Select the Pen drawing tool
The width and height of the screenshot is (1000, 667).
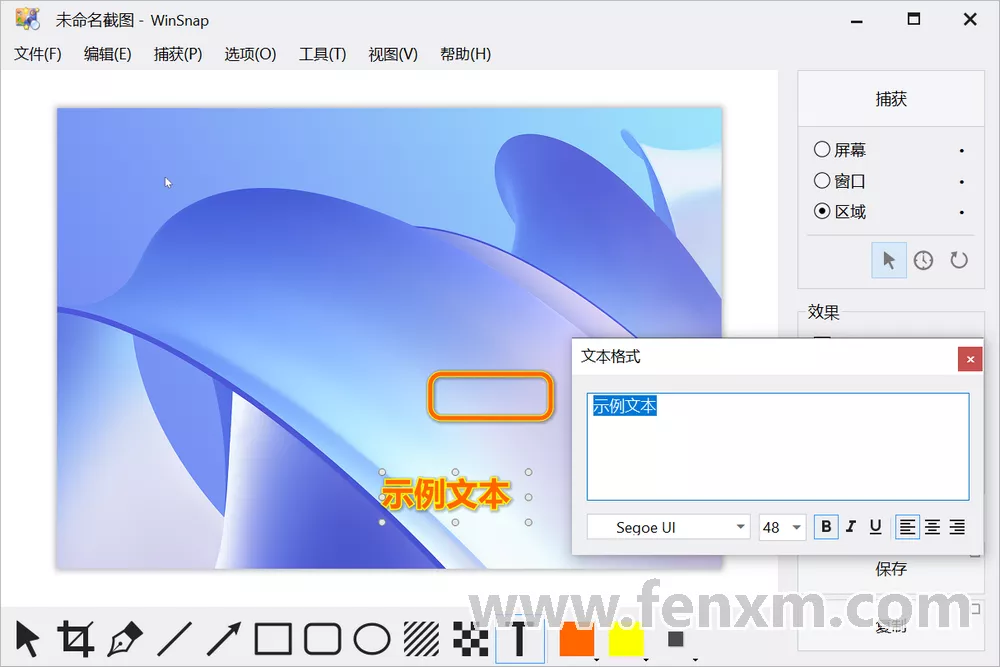tap(125, 639)
